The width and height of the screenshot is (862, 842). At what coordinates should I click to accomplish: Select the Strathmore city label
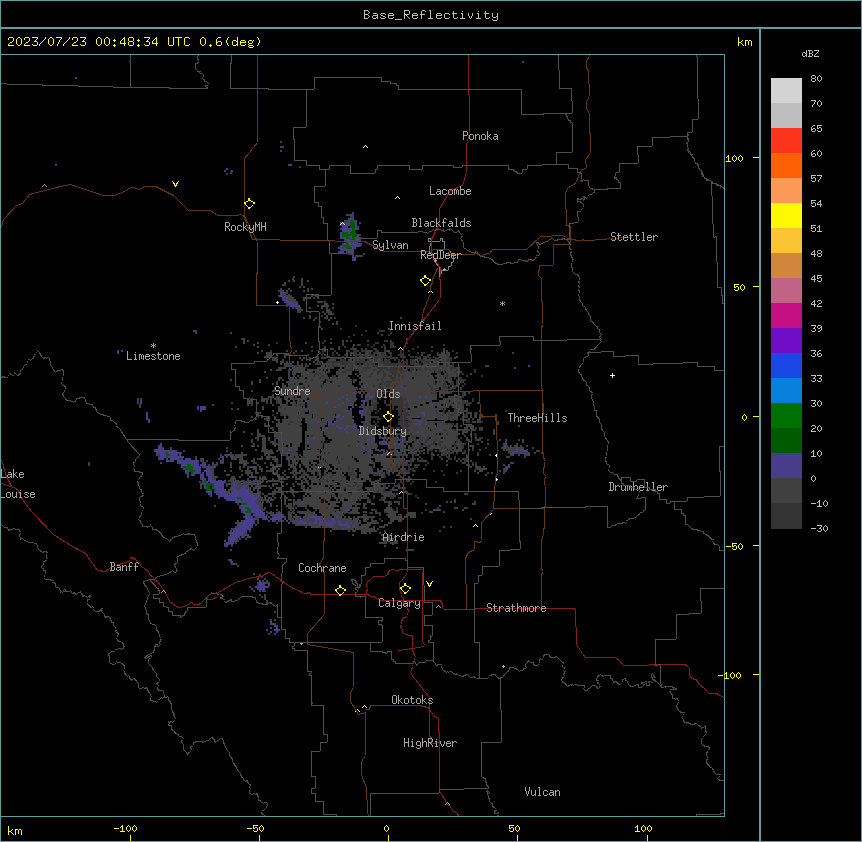point(516,608)
